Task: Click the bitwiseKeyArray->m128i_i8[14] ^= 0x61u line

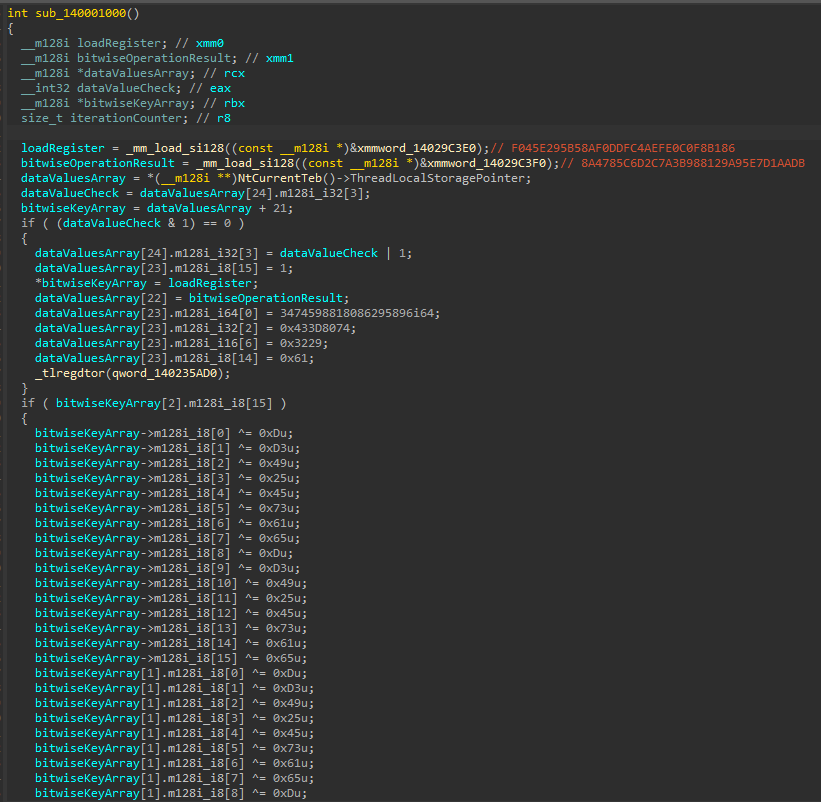Action: click(x=171, y=643)
